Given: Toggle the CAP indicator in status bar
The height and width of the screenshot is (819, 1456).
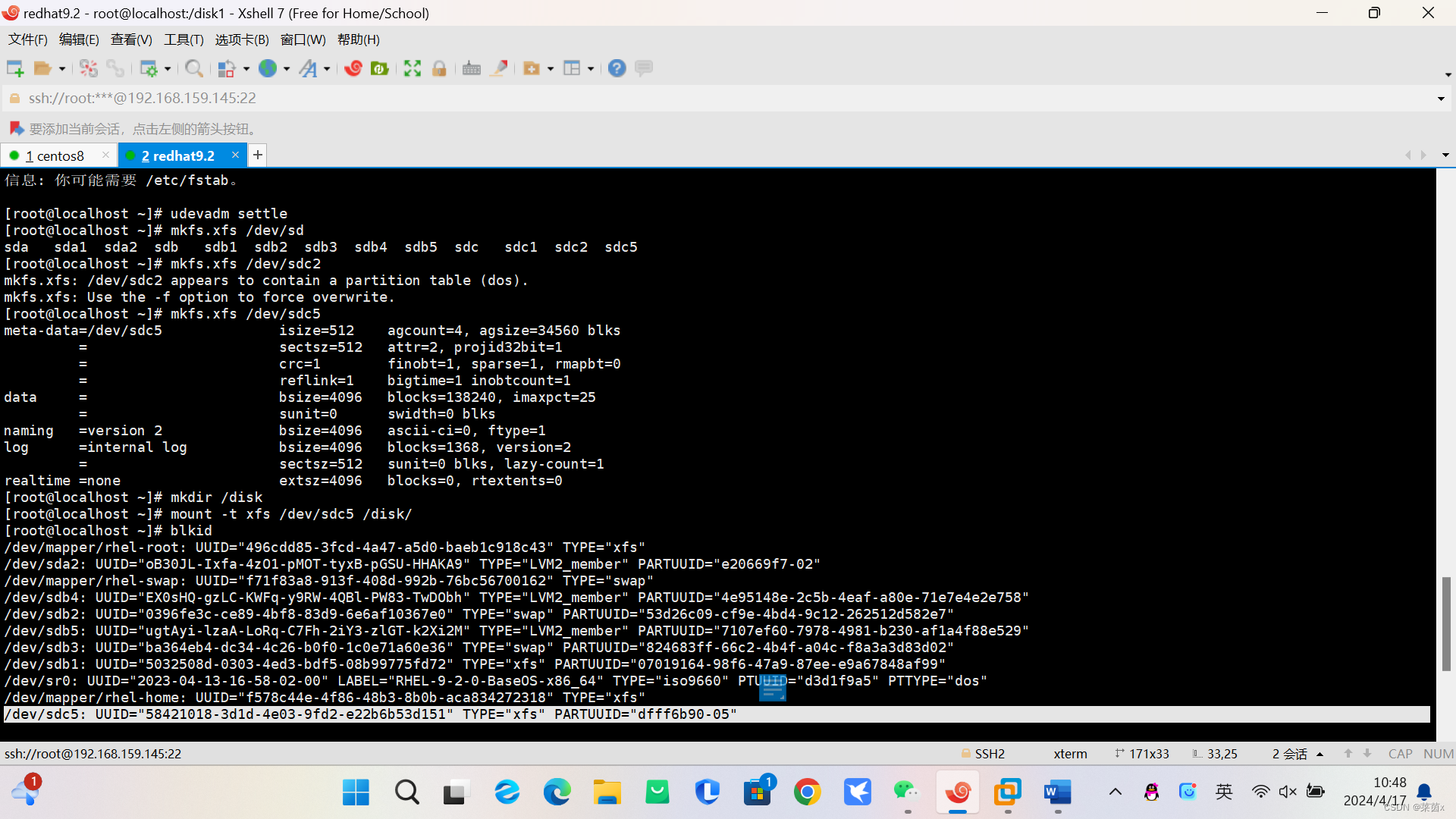Looking at the screenshot, I should [1400, 754].
